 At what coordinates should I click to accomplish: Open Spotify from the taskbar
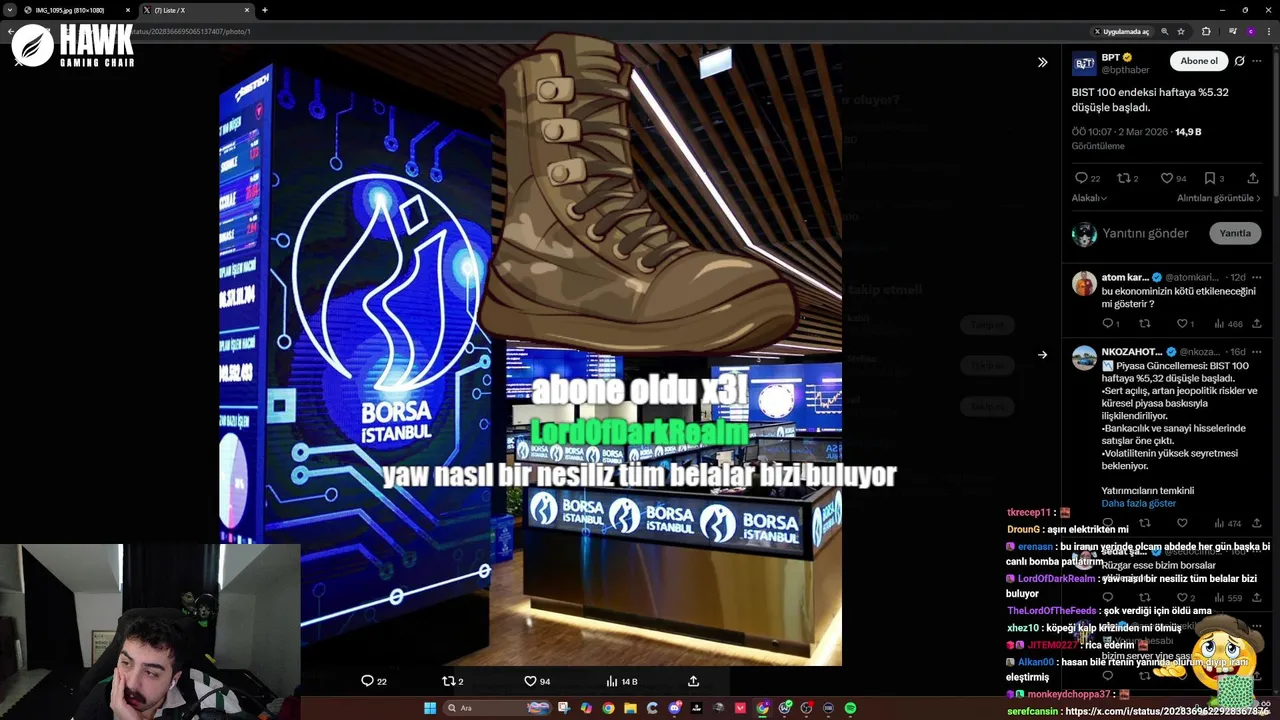[x=850, y=708]
